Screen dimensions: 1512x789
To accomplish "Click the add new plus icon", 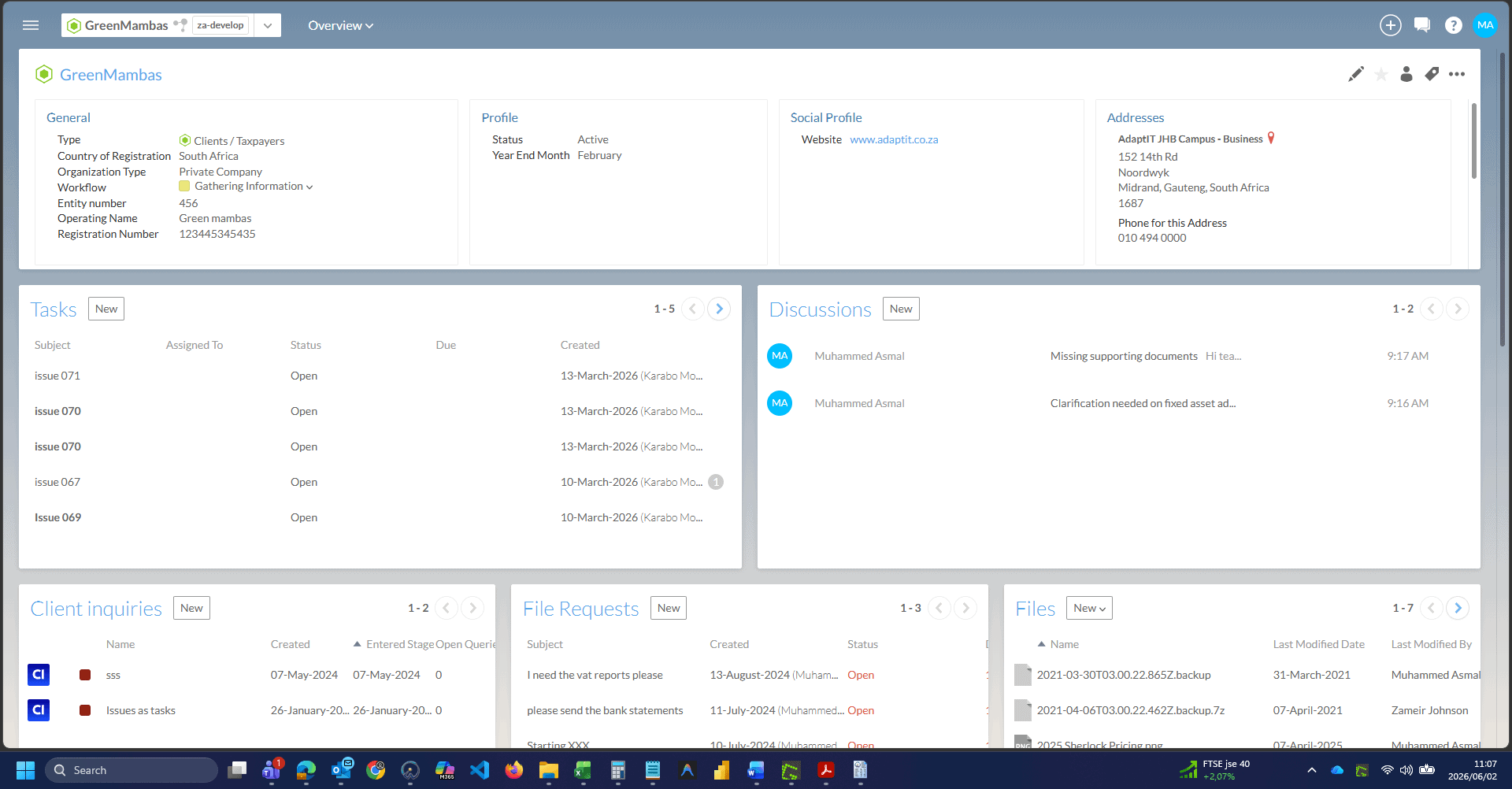I will point(1391,25).
